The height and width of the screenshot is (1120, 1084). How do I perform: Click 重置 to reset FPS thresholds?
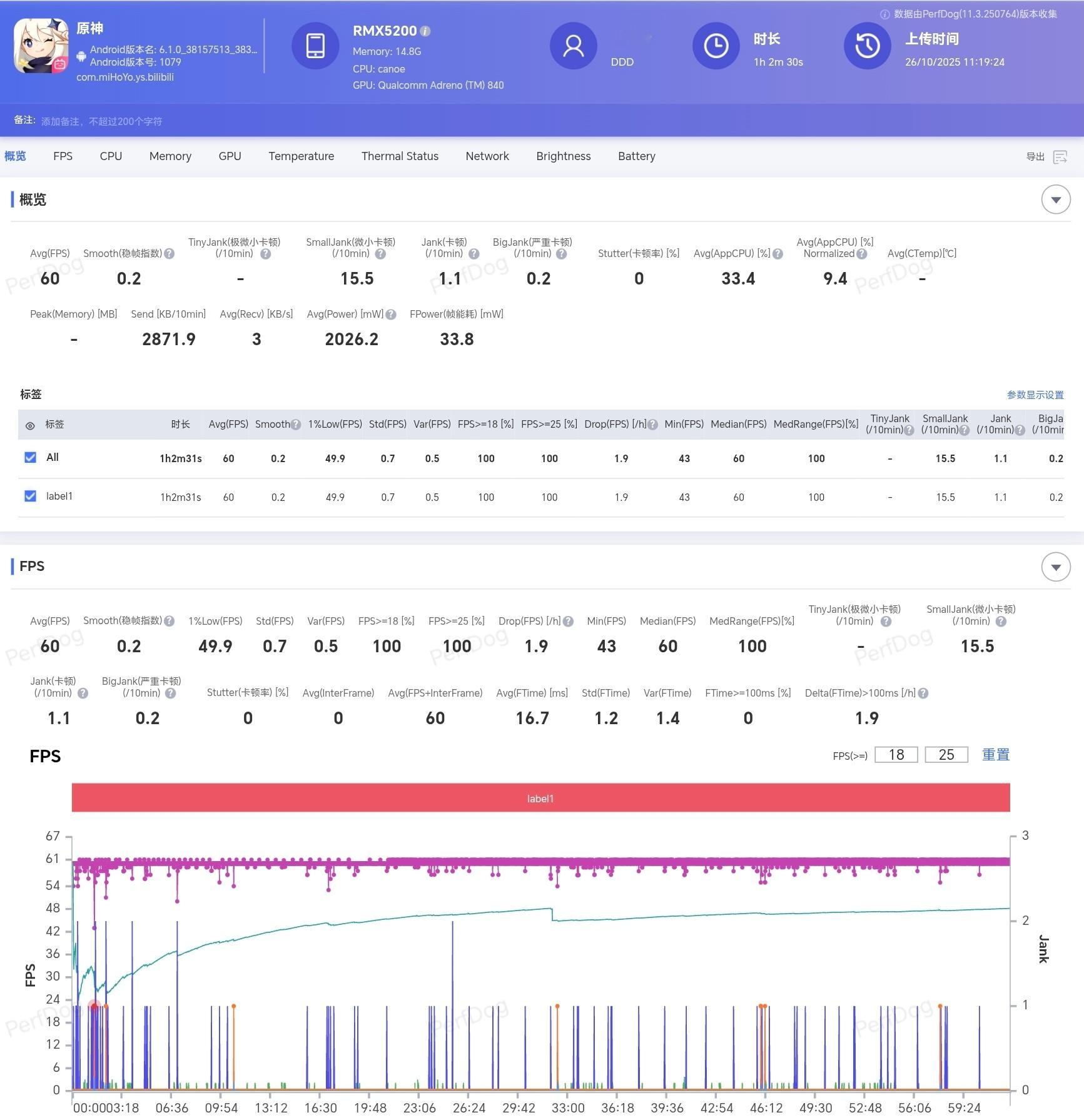pos(996,755)
